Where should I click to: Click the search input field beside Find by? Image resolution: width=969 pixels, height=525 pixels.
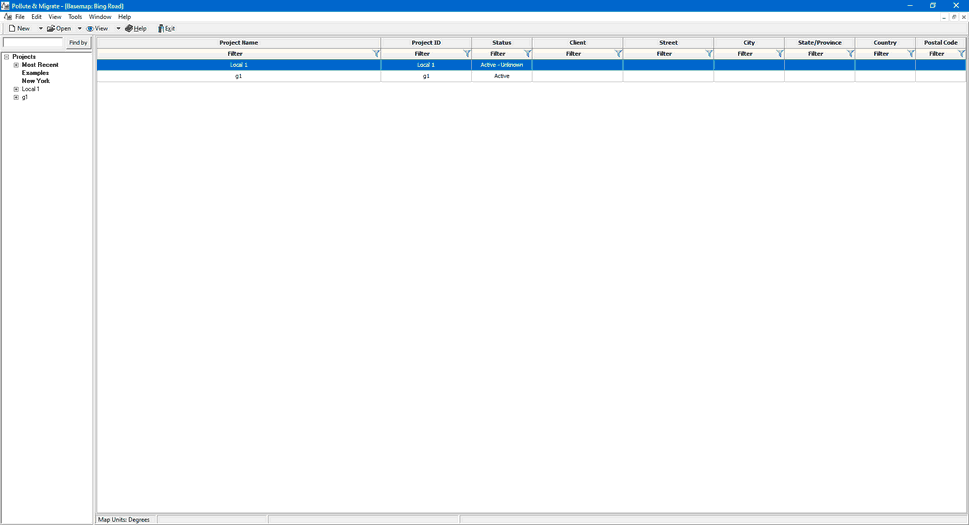pos(33,43)
